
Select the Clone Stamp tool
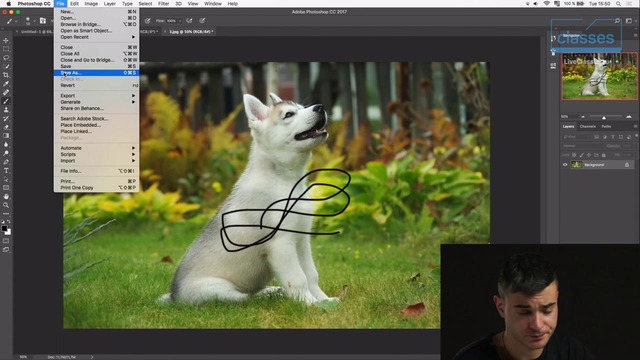(x=6, y=110)
